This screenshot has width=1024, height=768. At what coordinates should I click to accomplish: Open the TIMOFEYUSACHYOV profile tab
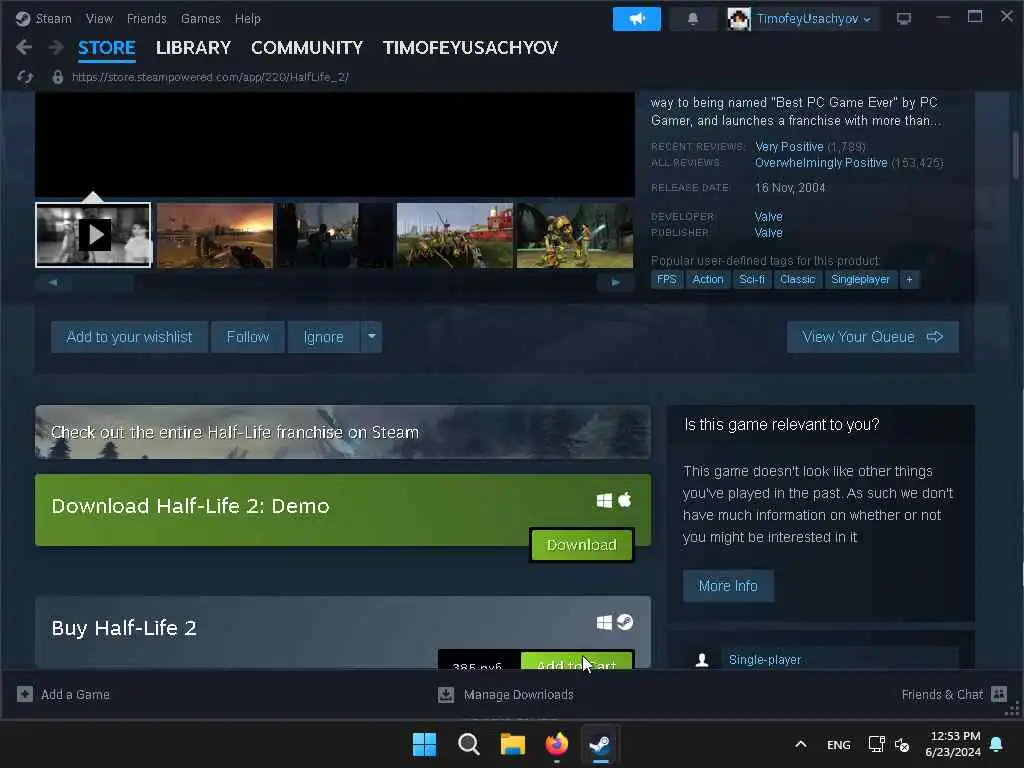click(x=470, y=48)
